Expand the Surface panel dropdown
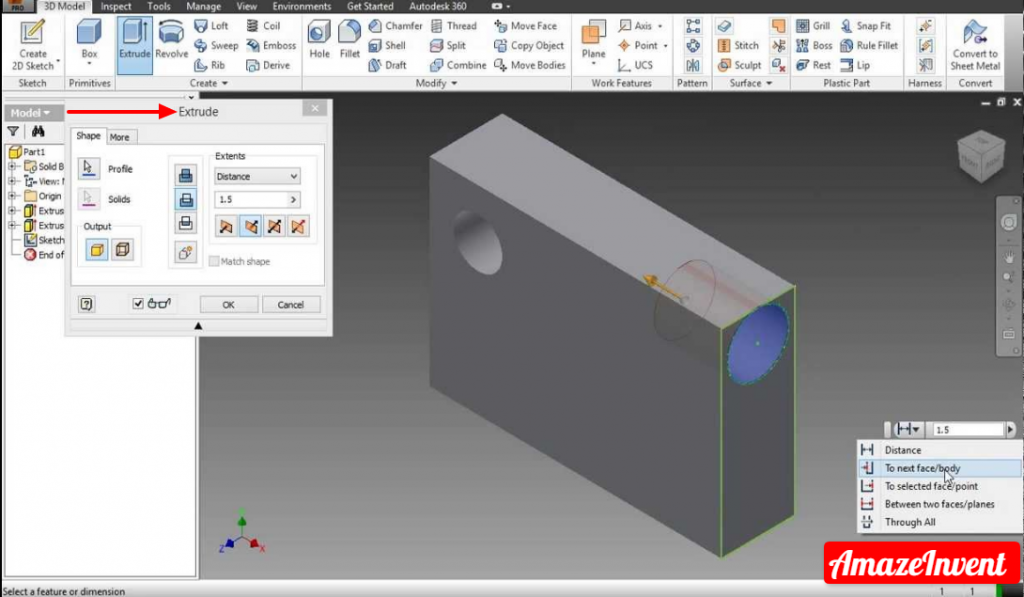This screenshot has height=597, width=1024. click(751, 83)
